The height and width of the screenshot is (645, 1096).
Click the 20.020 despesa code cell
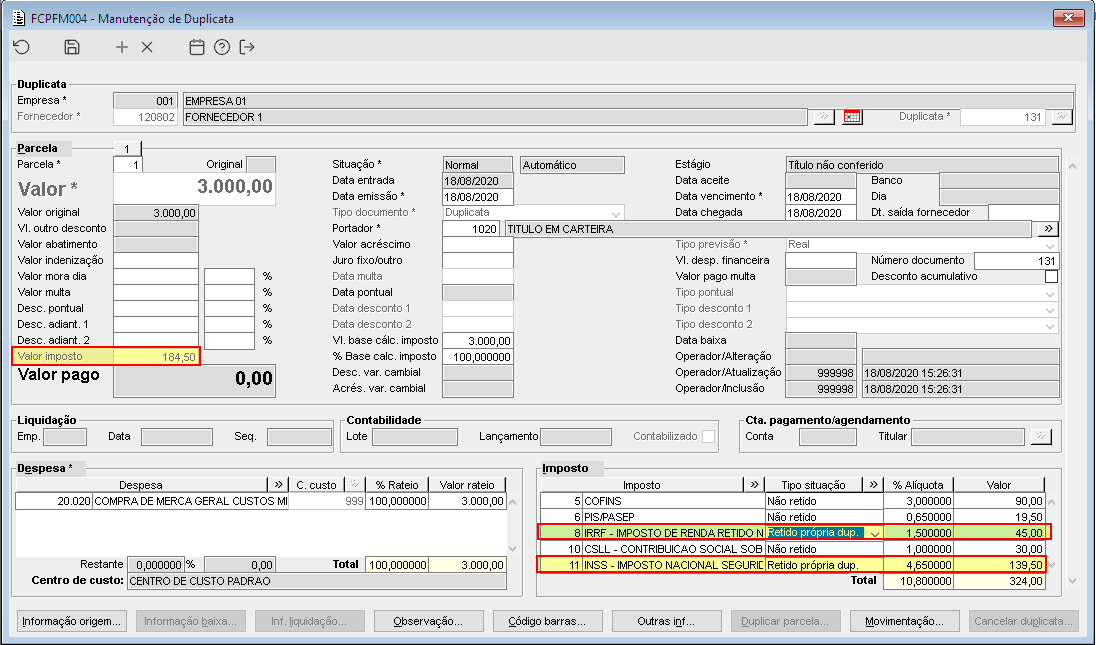tap(54, 501)
